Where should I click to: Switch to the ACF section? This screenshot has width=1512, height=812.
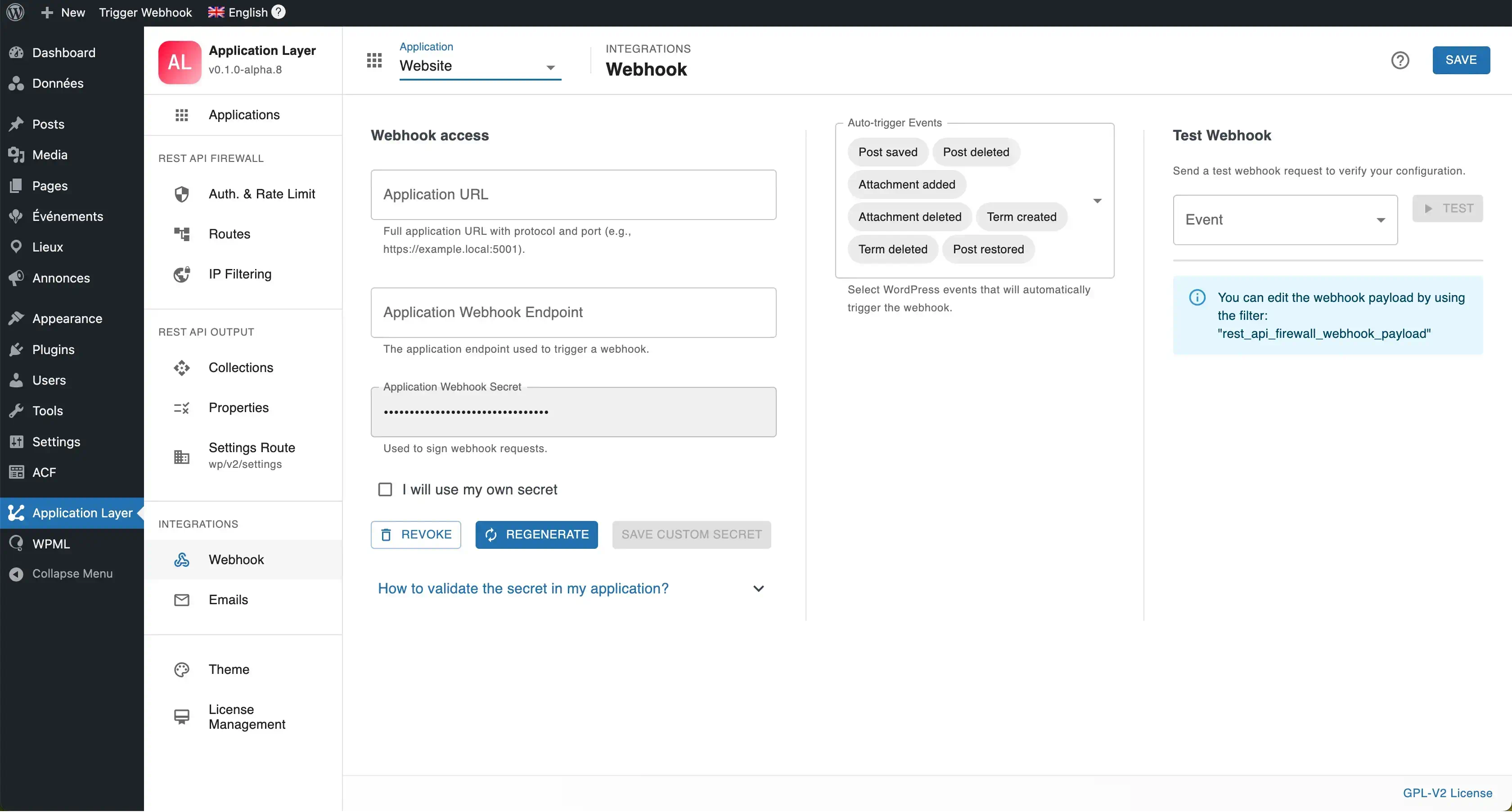tap(44, 472)
